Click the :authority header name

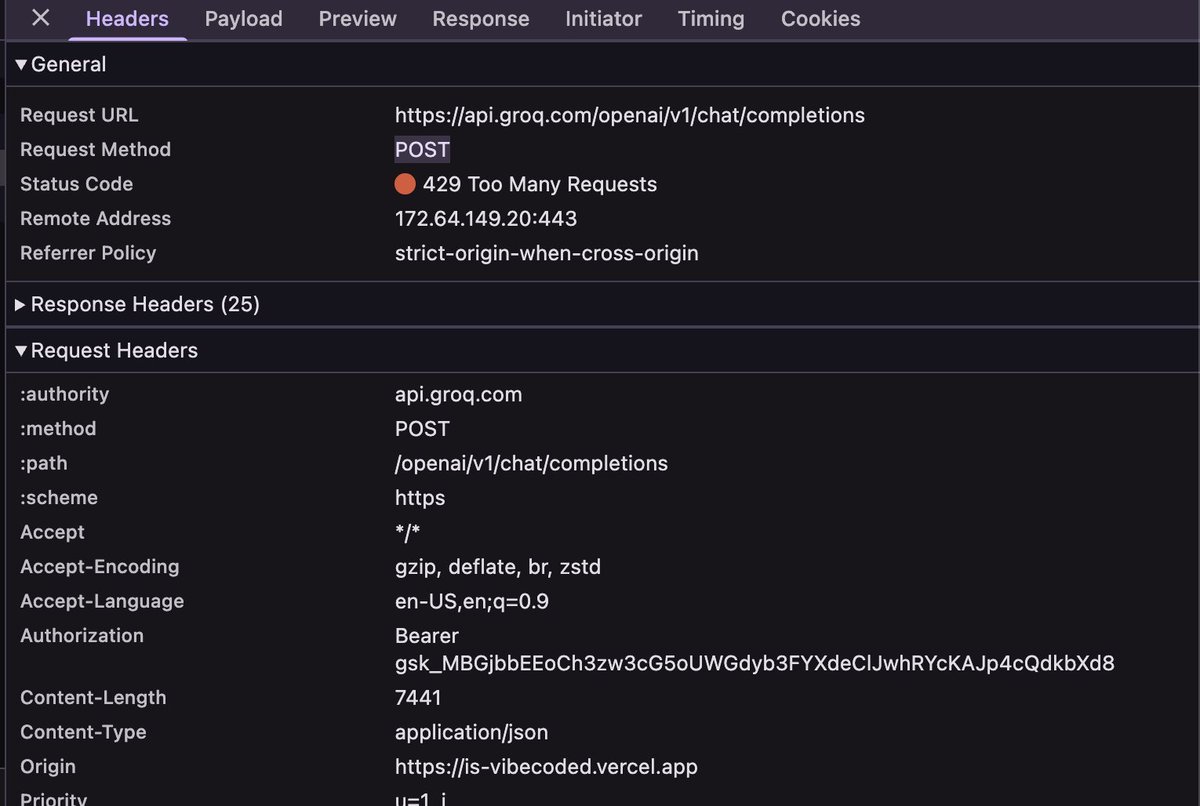[x=65, y=394]
